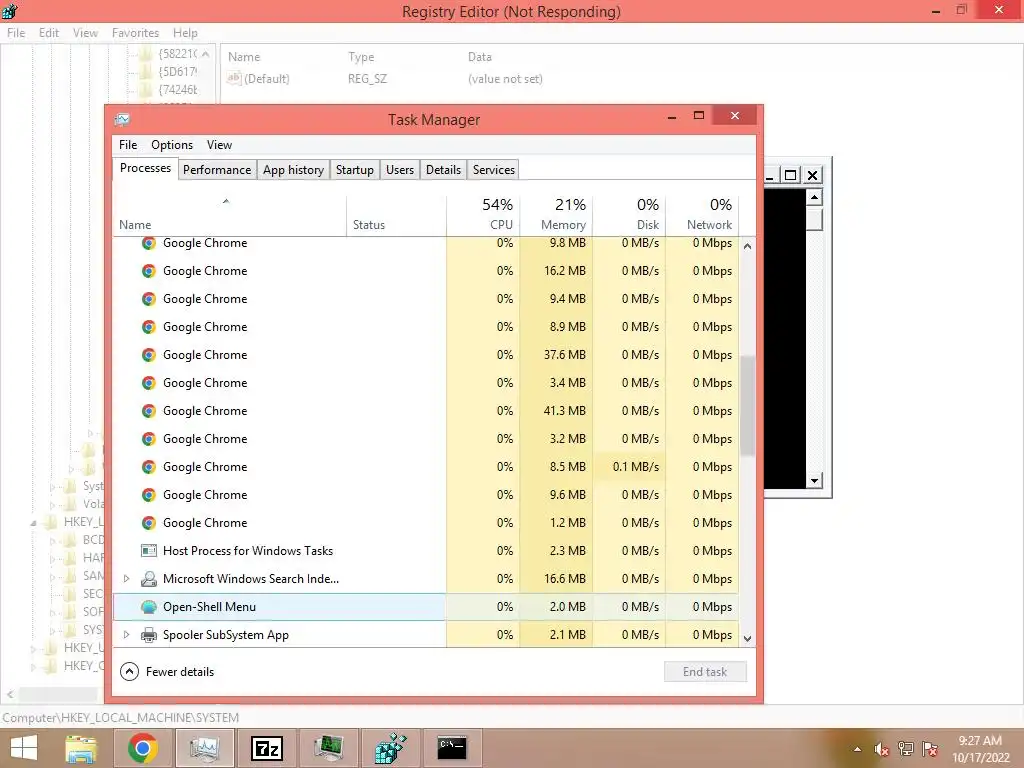1024x768 pixels.
Task: Click the Spooler SubSystem App printer icon
Action: 149,635
